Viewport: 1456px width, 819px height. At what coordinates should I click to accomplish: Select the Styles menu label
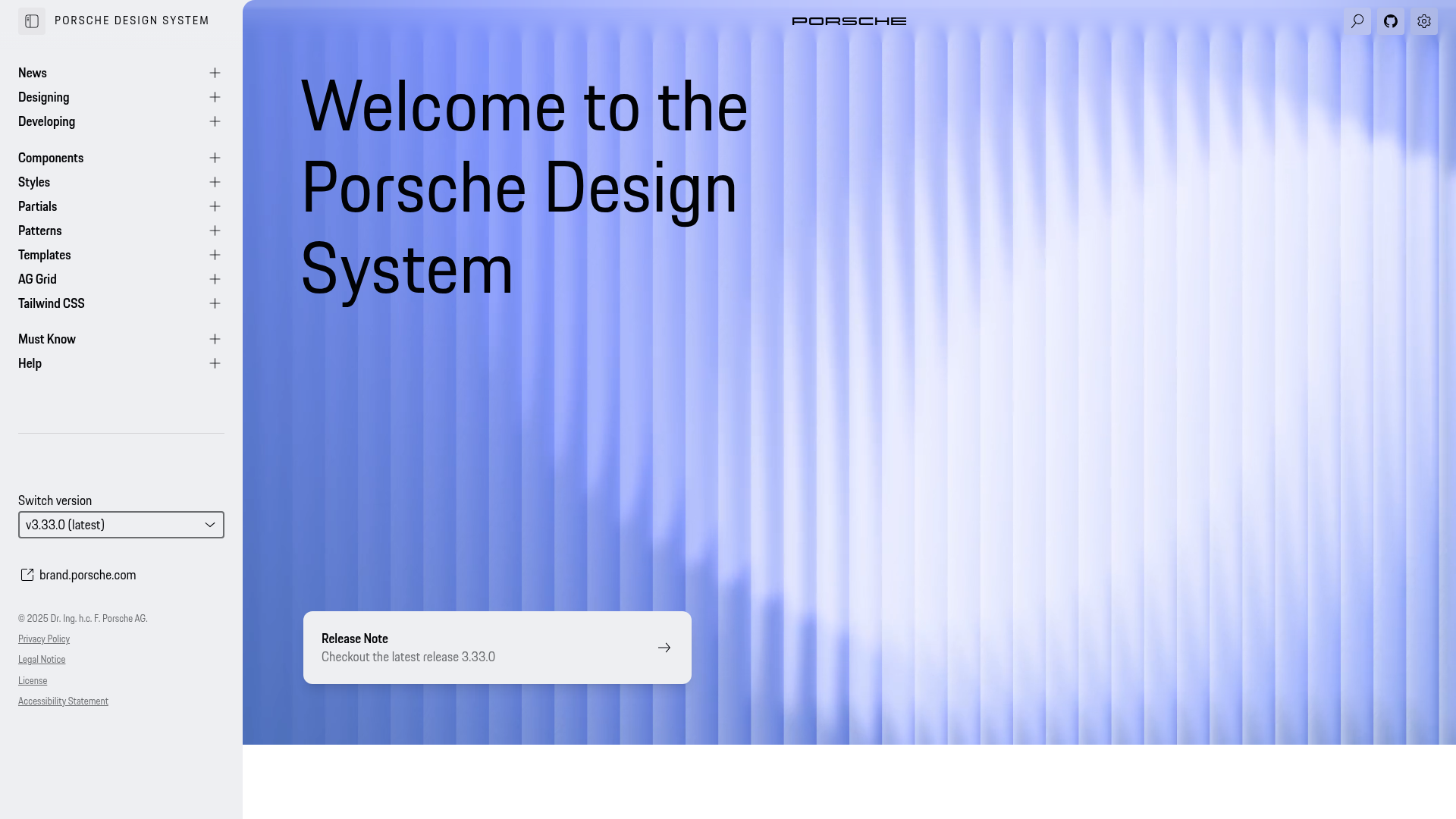point(34,182)
